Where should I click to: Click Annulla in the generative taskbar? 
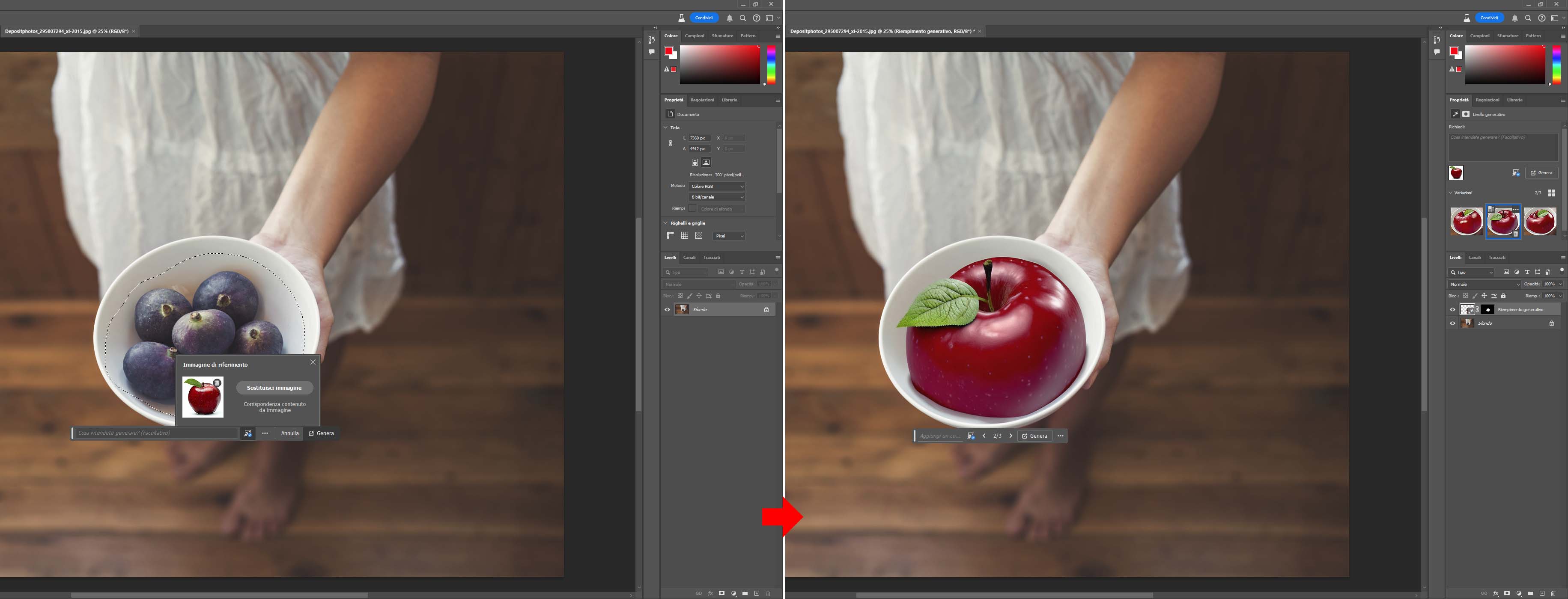click(290, 433)
